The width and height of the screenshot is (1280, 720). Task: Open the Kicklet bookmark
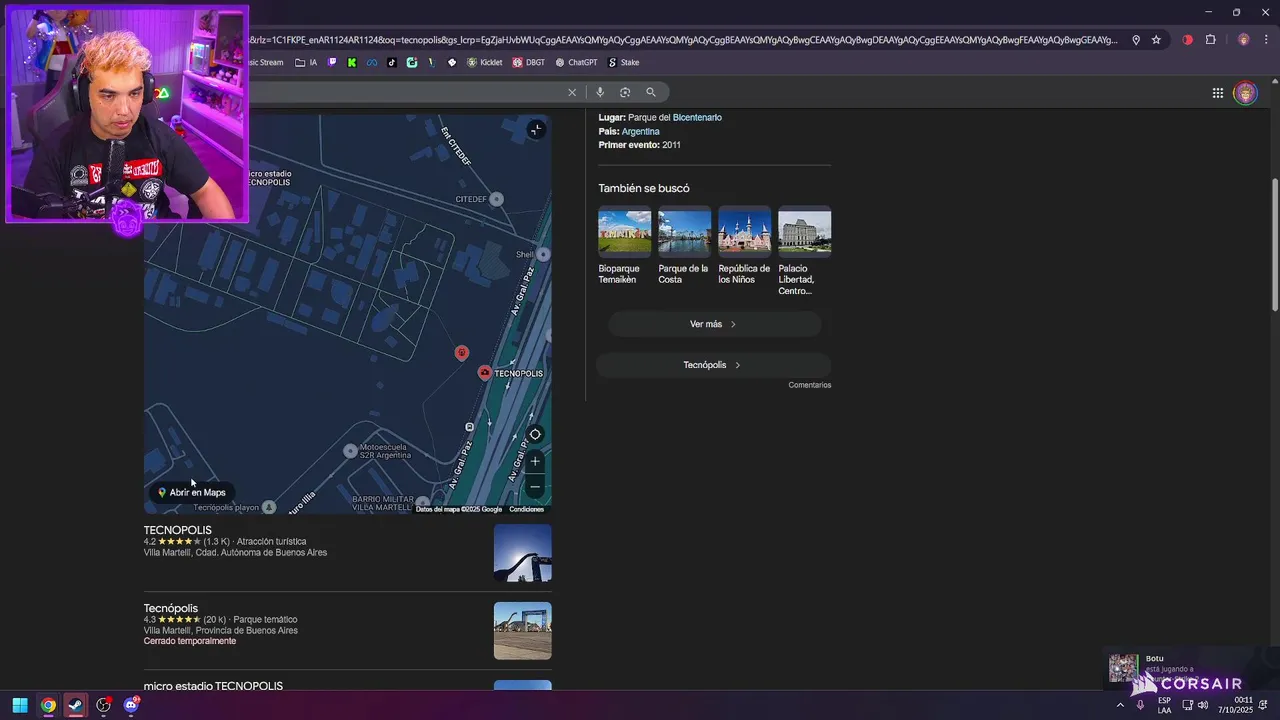pos(485,62)
